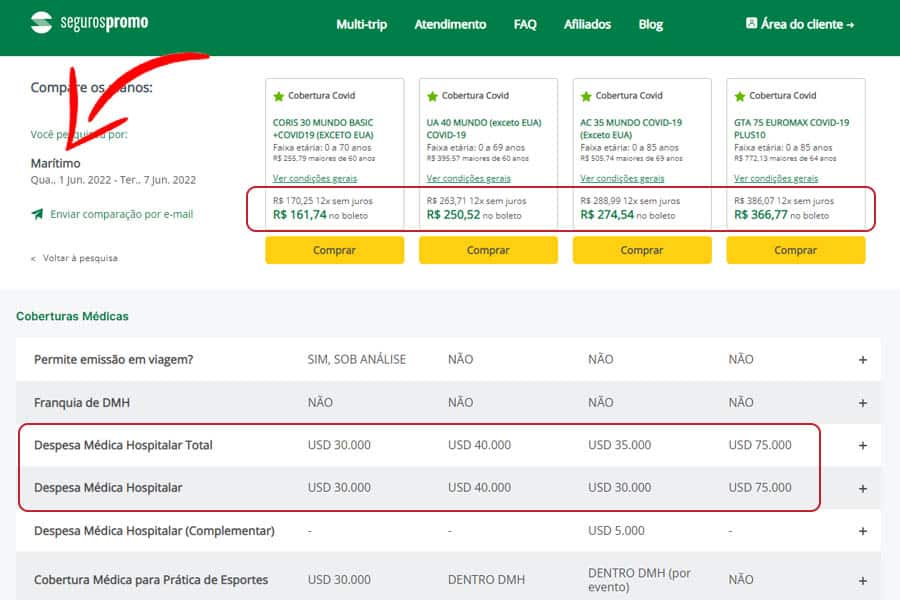Go to the FAQ page
Screen dimensions: 900x600
(x=525, y=24)
